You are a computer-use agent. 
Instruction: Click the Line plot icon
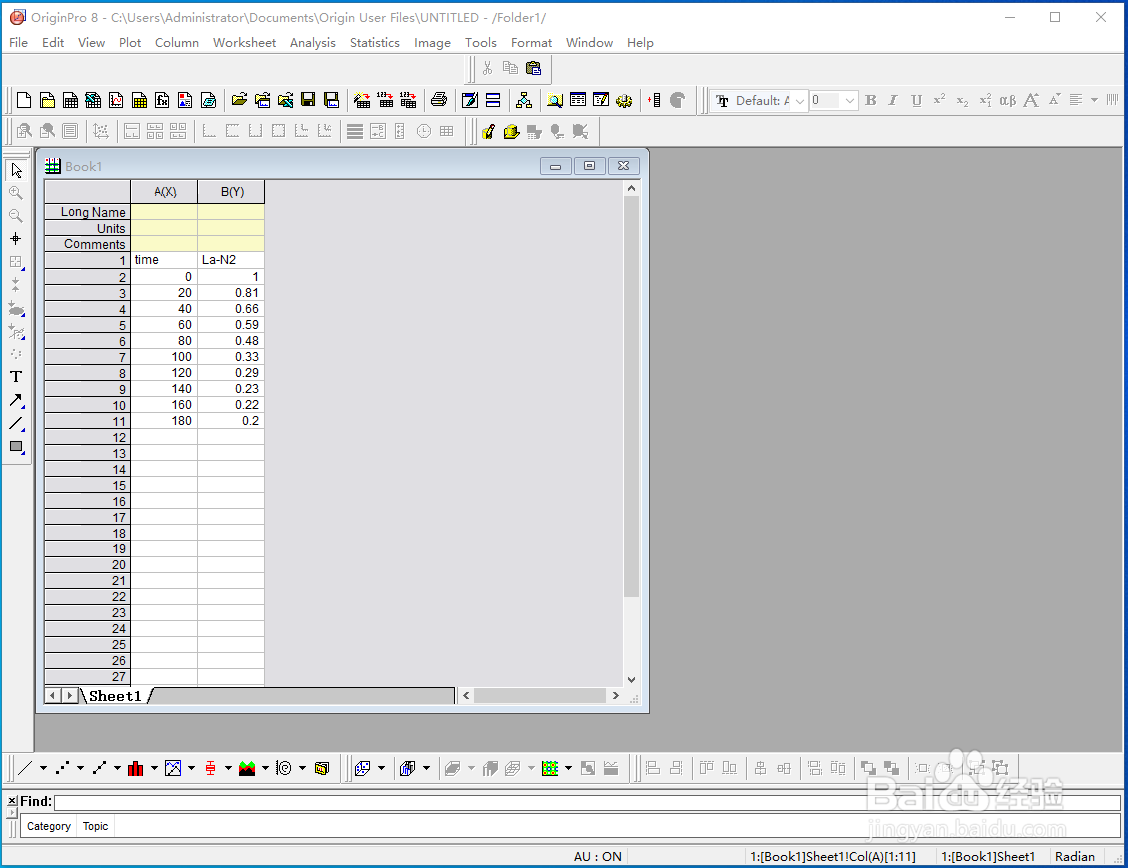(25, 768)
